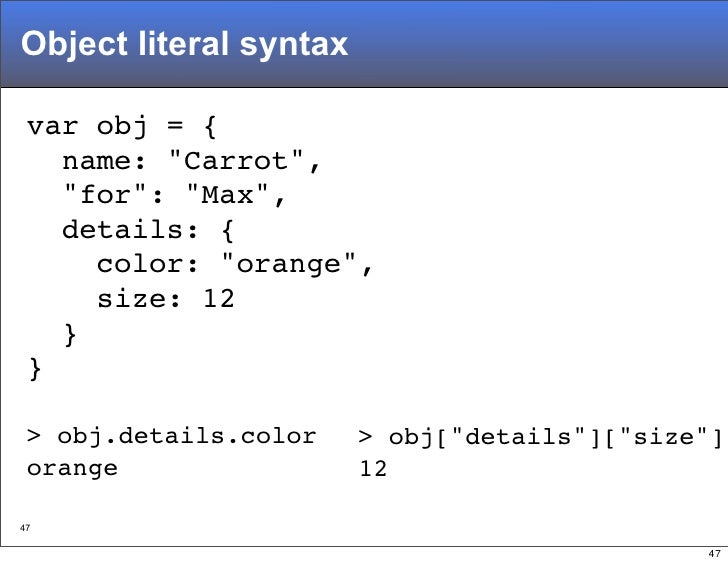Click the obj.details.color expression
728x564 pixels.
coord(187,436)
